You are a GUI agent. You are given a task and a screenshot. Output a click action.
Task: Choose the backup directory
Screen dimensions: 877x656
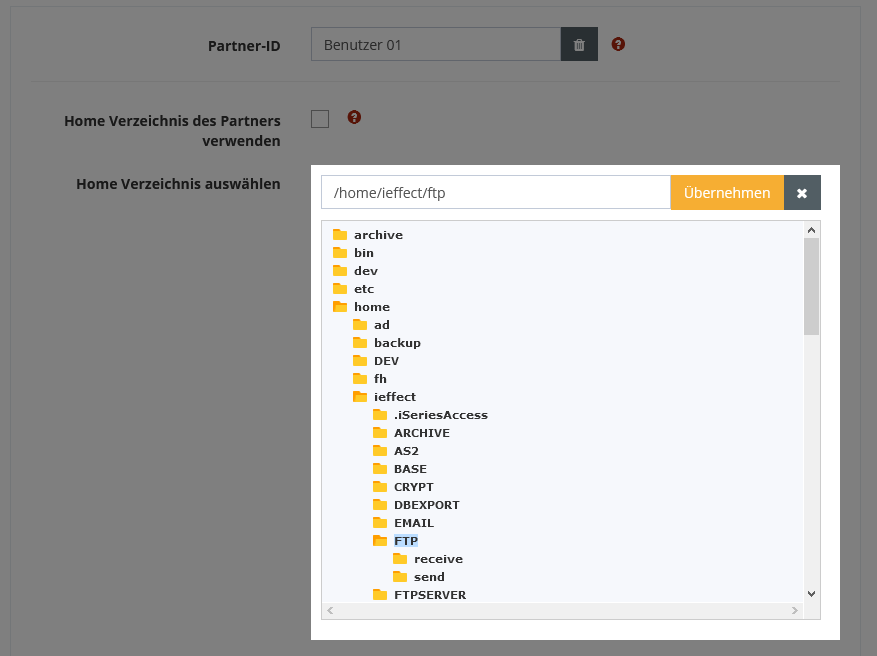click(x=397, y=343)
